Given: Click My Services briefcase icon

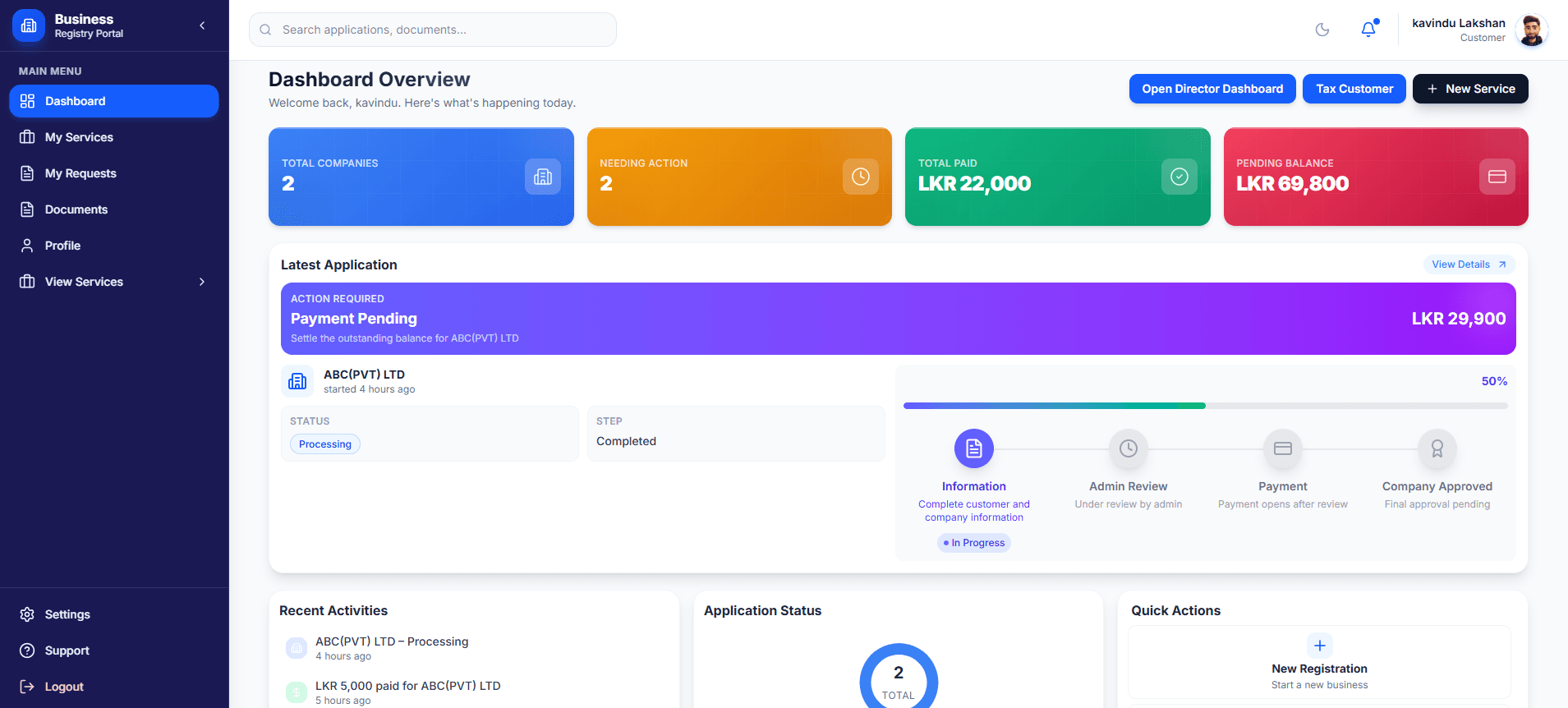Looking at the screenshot, I should 27,137.
